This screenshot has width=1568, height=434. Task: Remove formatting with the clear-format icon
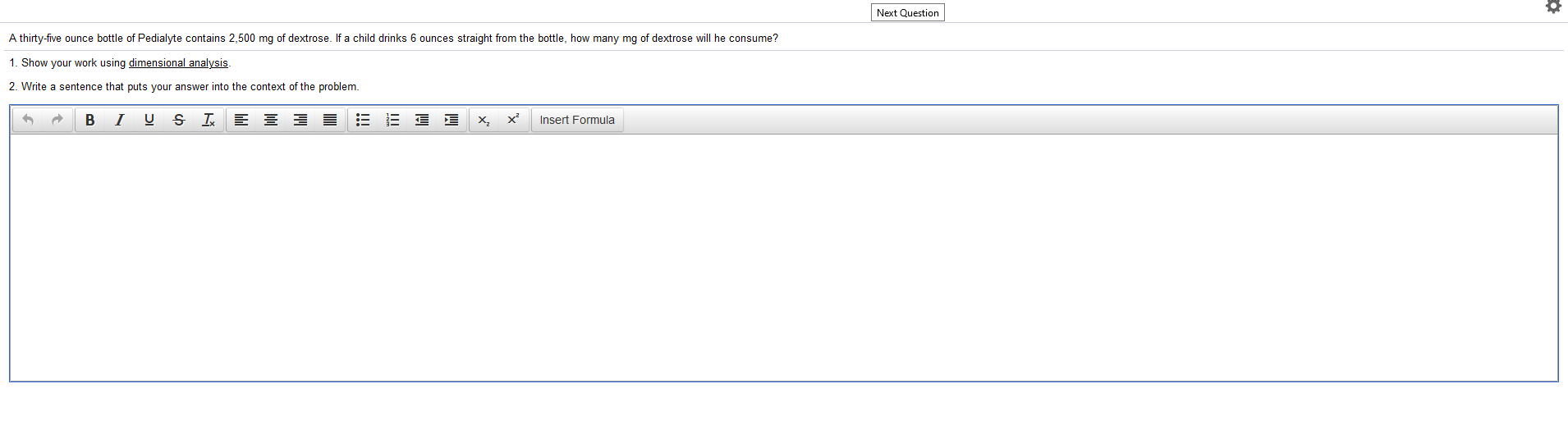click(209, 120)
